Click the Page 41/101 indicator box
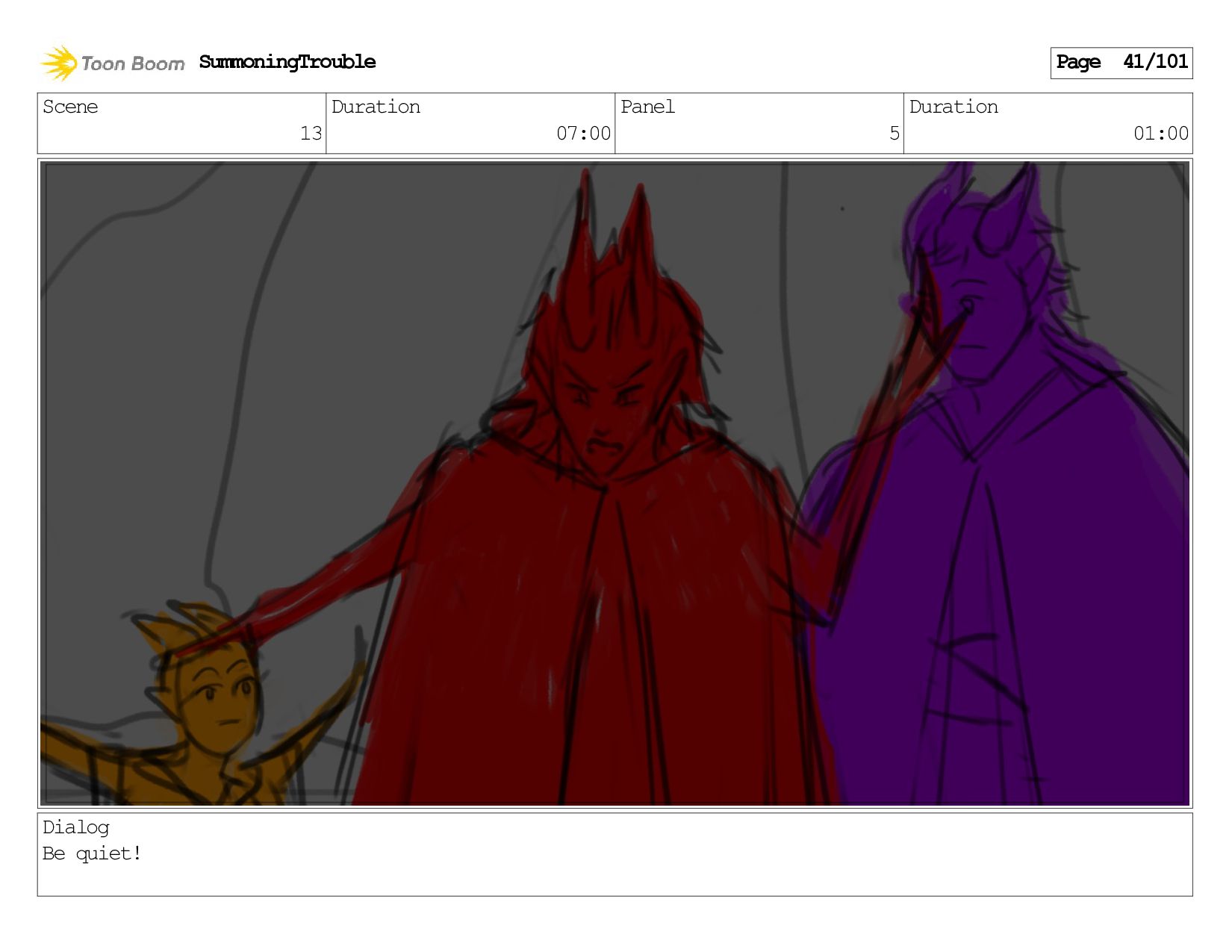The width and height of the screenshot is (1232, 952). (x=1121, y=63)
